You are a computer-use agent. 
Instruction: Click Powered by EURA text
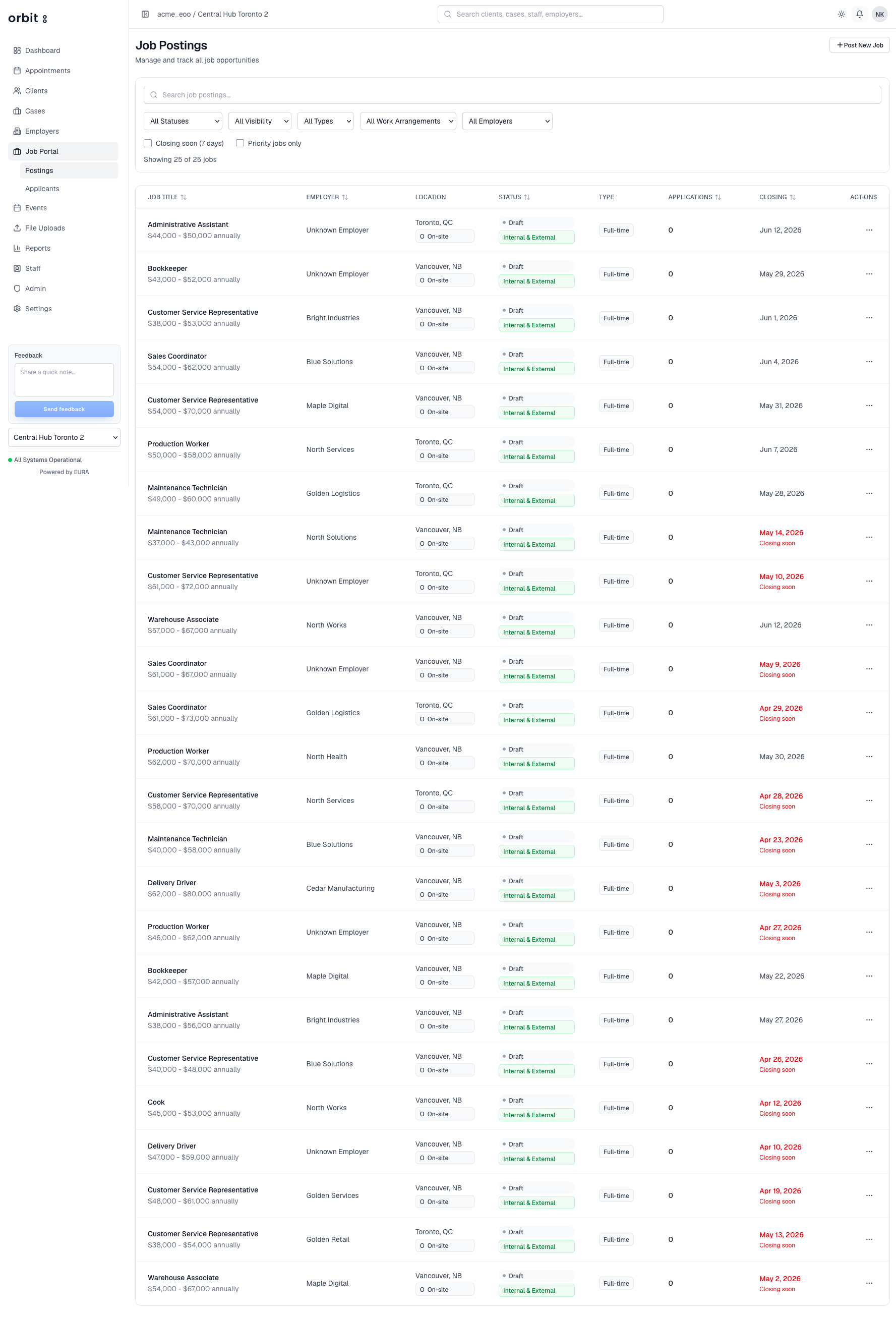point(64,472)
